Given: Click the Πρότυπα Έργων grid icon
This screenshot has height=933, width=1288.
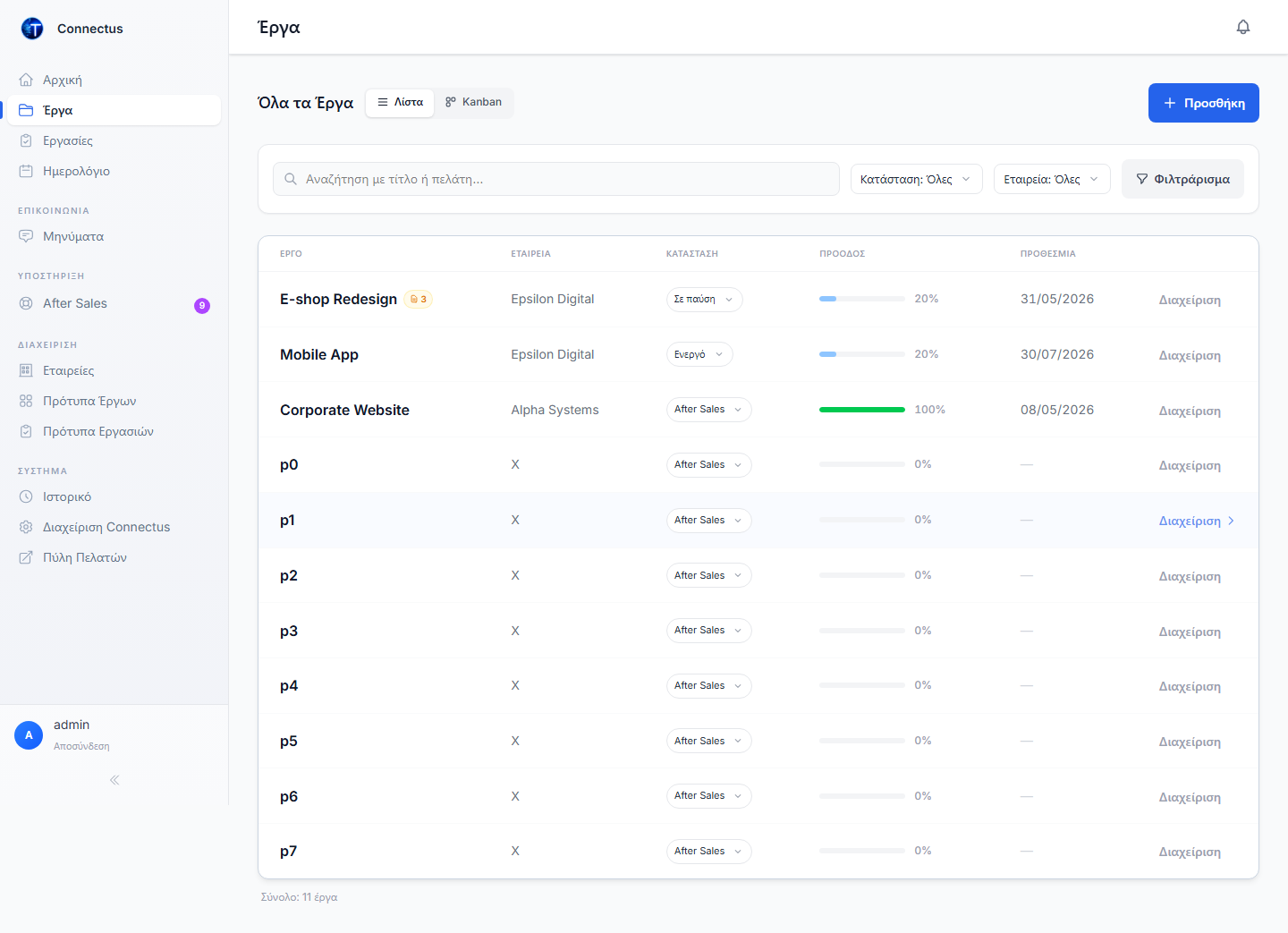Looking at the screenshot, I should click(x=26, y=401).
